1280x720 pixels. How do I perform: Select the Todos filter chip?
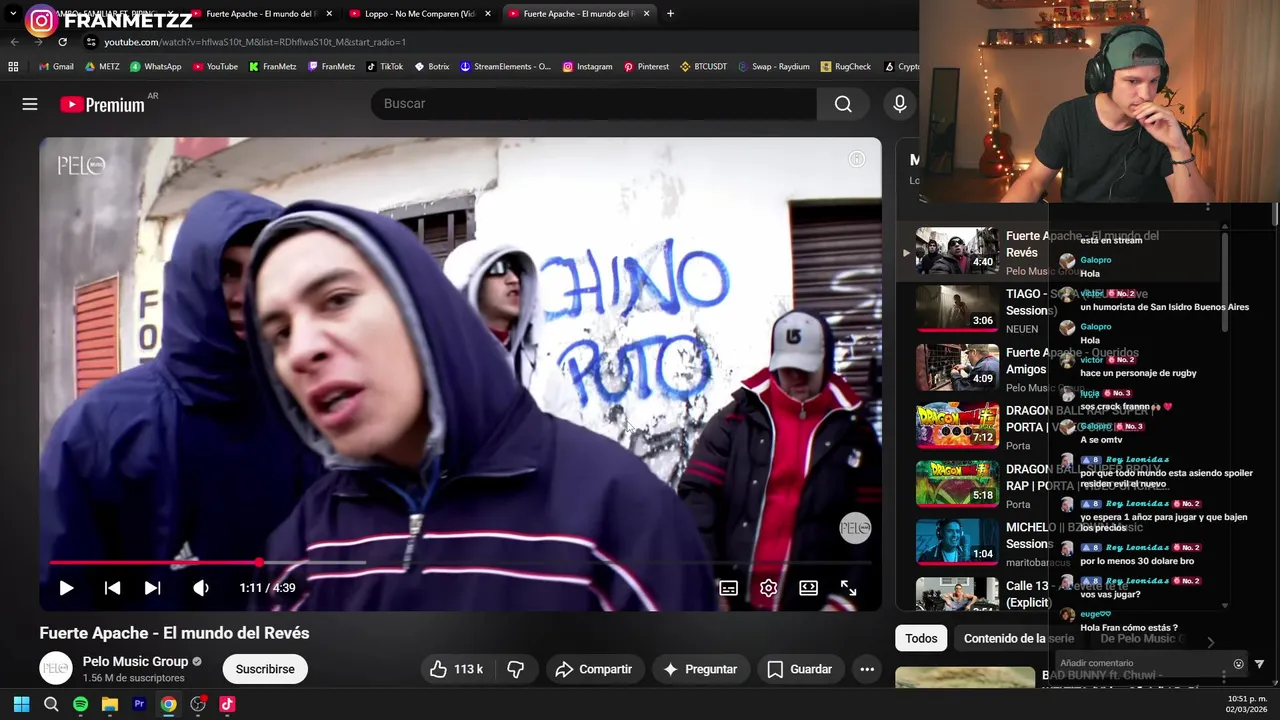point(921,638)
